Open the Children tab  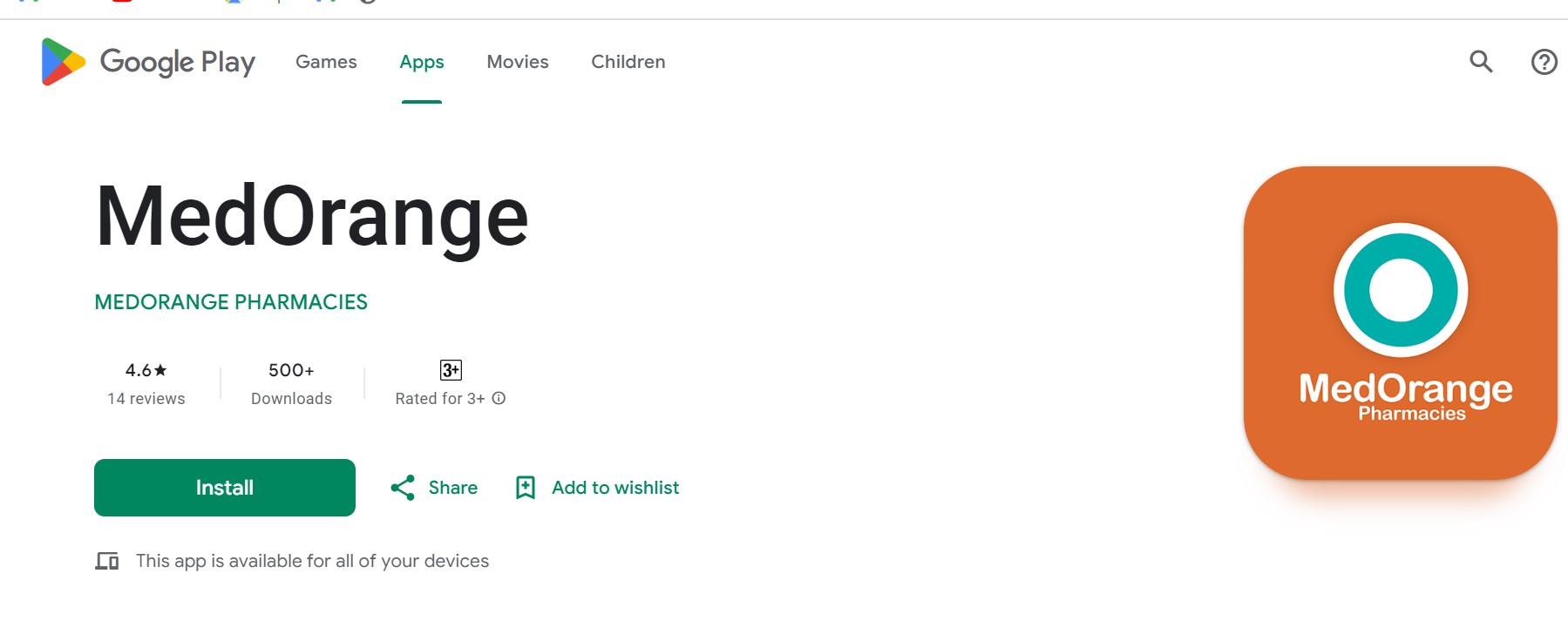(628, 62)
